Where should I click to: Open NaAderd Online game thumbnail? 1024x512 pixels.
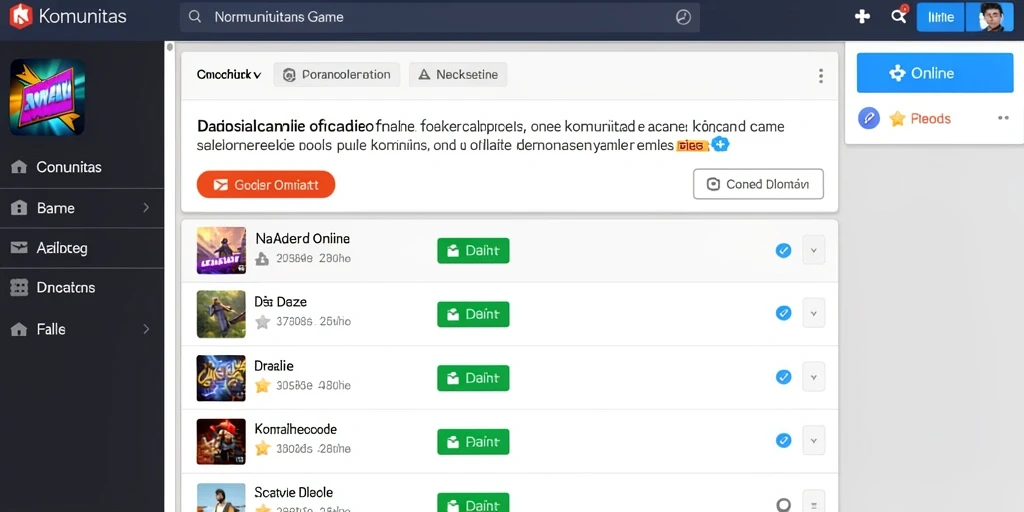pyautogui.click(x=221, y=250)
